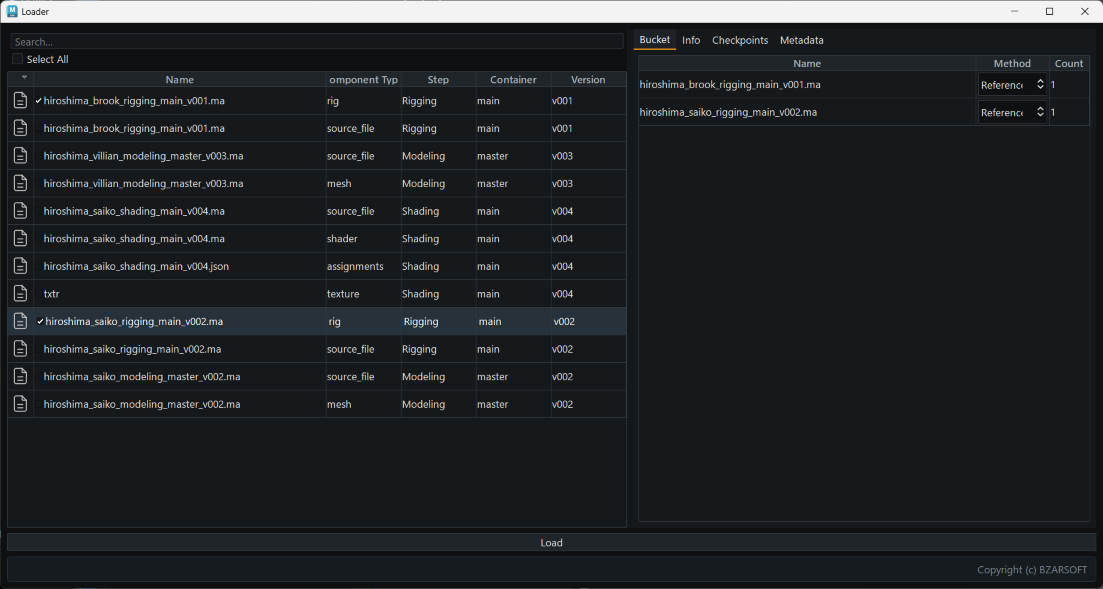Click 'Rigging' step in brook source_file row
This screenshot has width=1103, height=589.
click(x=419, y=128)
